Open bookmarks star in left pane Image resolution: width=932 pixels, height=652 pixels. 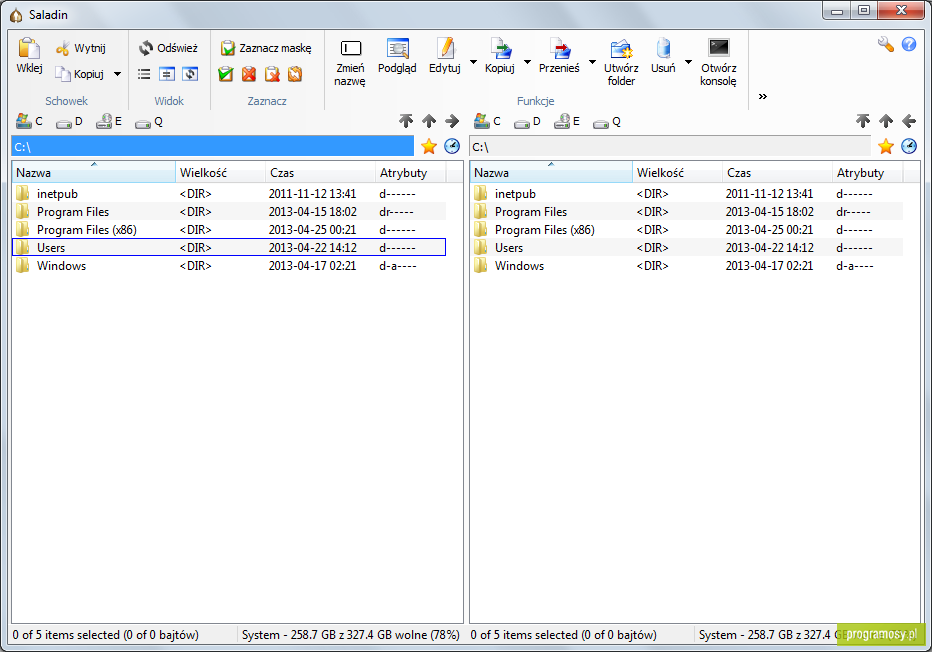pos(429,146)
